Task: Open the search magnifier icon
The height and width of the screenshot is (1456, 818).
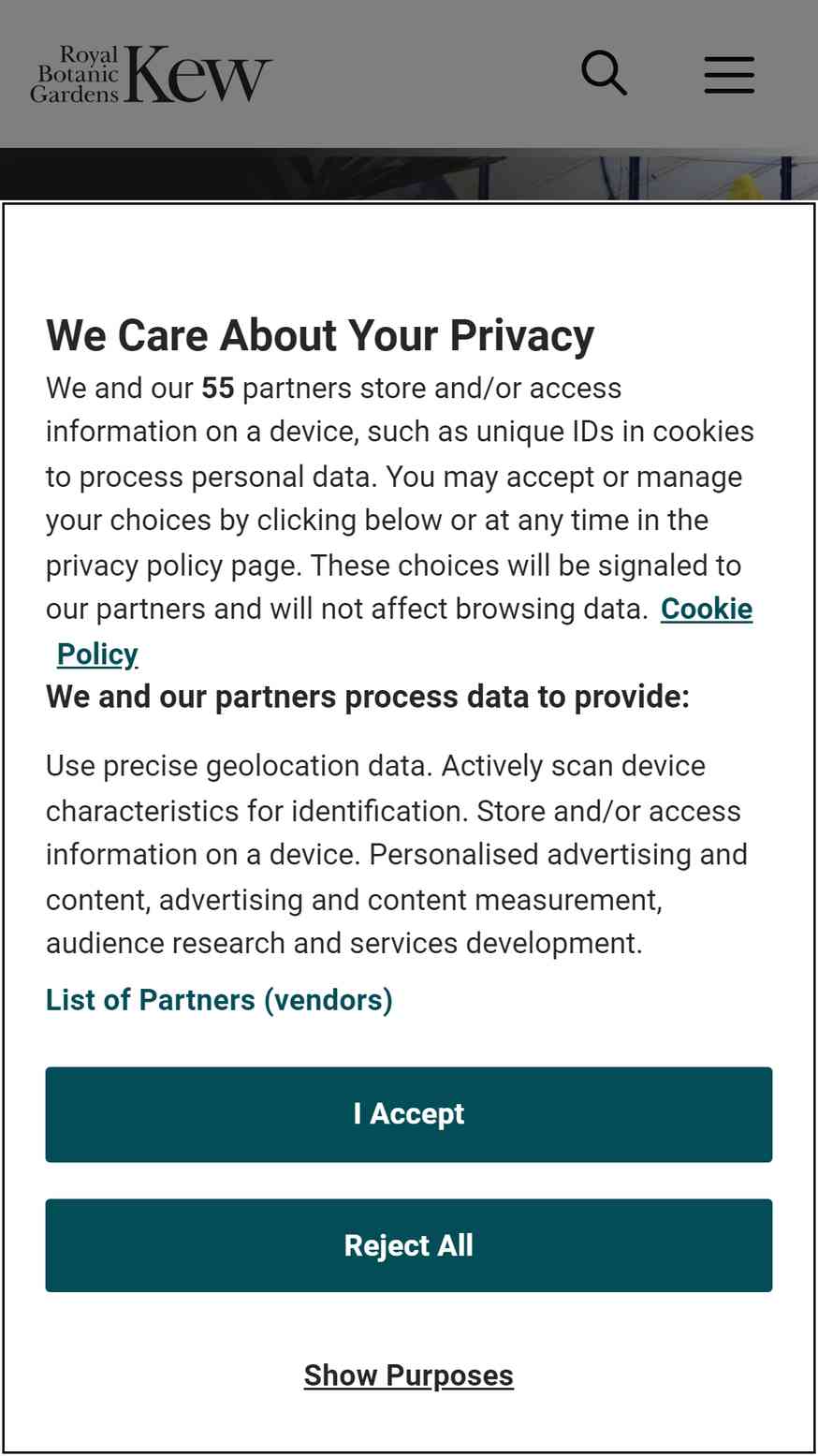Action: (604, 73)
